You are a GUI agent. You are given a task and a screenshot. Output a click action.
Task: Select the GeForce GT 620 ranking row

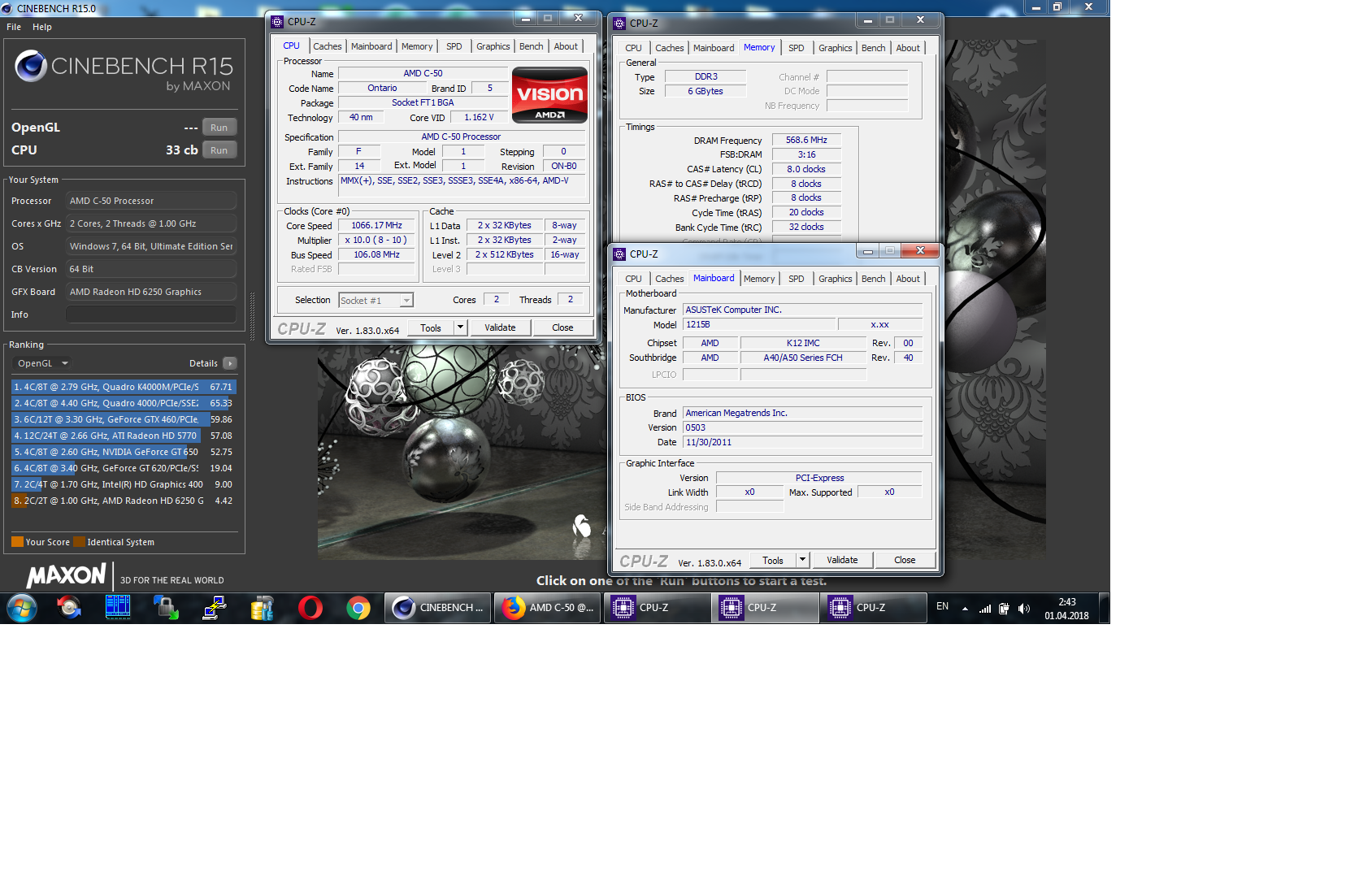tap(124, 468)
